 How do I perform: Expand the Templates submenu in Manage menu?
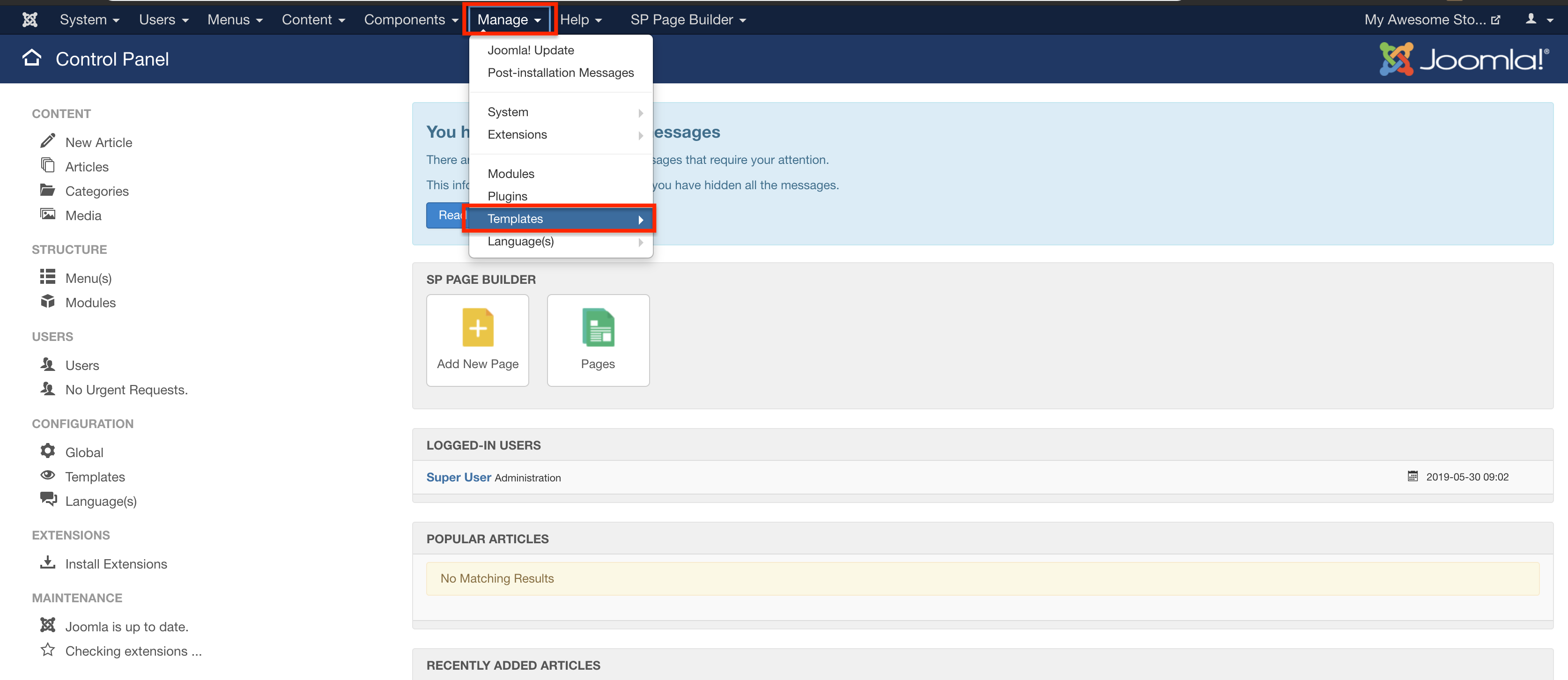click(x=561, y=219)
